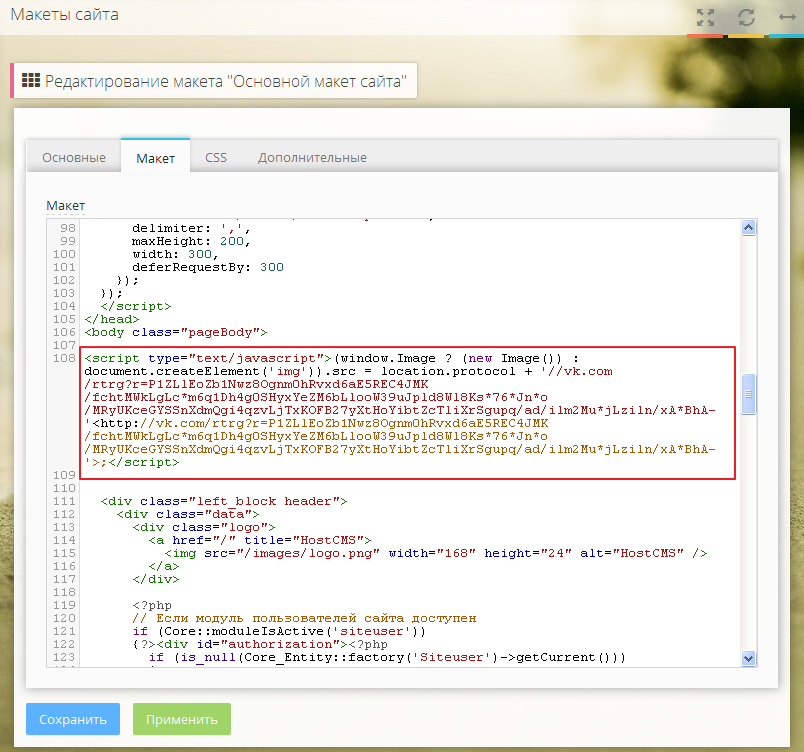Click the Макет field label above editor
The width and height of the screenshot is (804, 752).
pyautogui.click(x=66, y=205)
